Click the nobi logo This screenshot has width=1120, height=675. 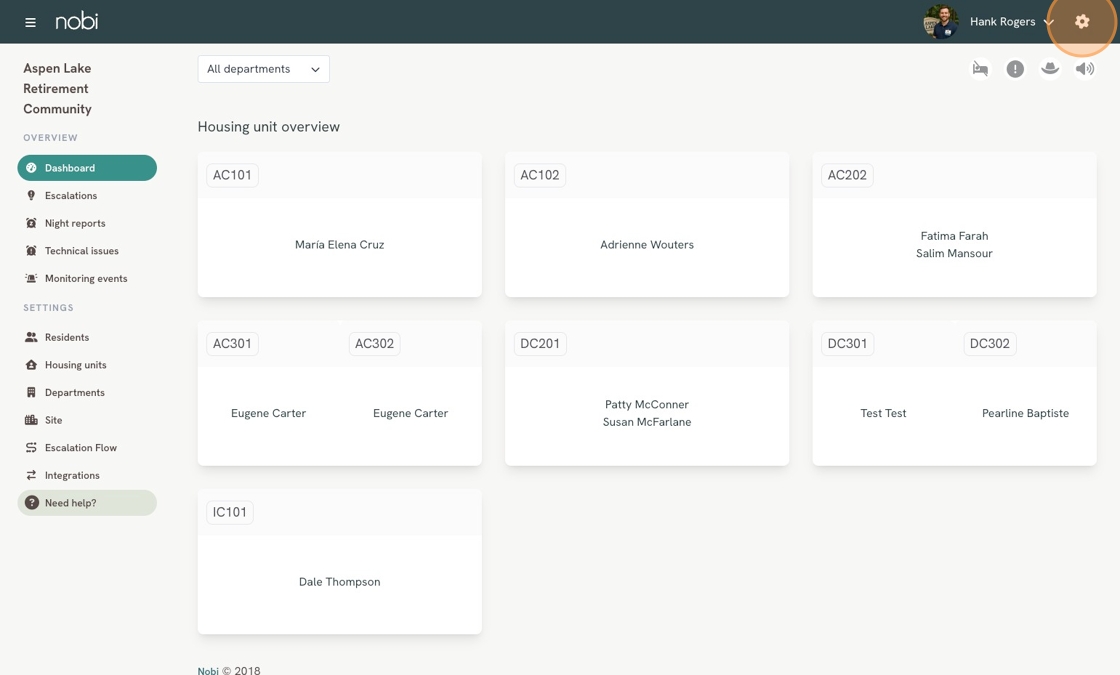77,21
